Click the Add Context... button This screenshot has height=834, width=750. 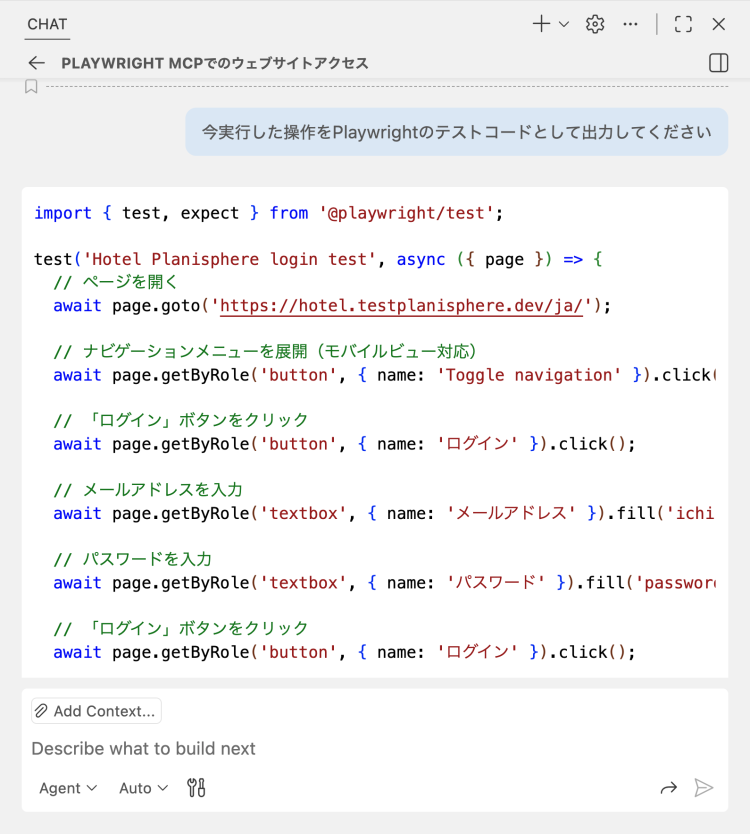96,711
